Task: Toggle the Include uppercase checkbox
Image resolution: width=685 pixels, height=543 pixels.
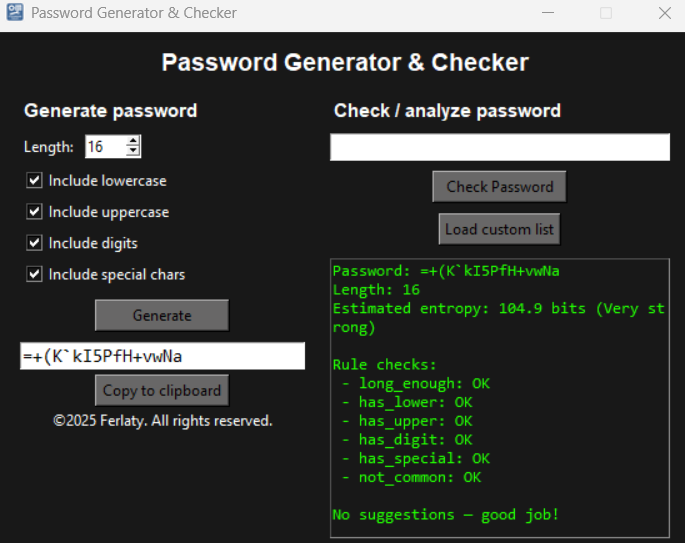Action: click(x=35, y=212)
